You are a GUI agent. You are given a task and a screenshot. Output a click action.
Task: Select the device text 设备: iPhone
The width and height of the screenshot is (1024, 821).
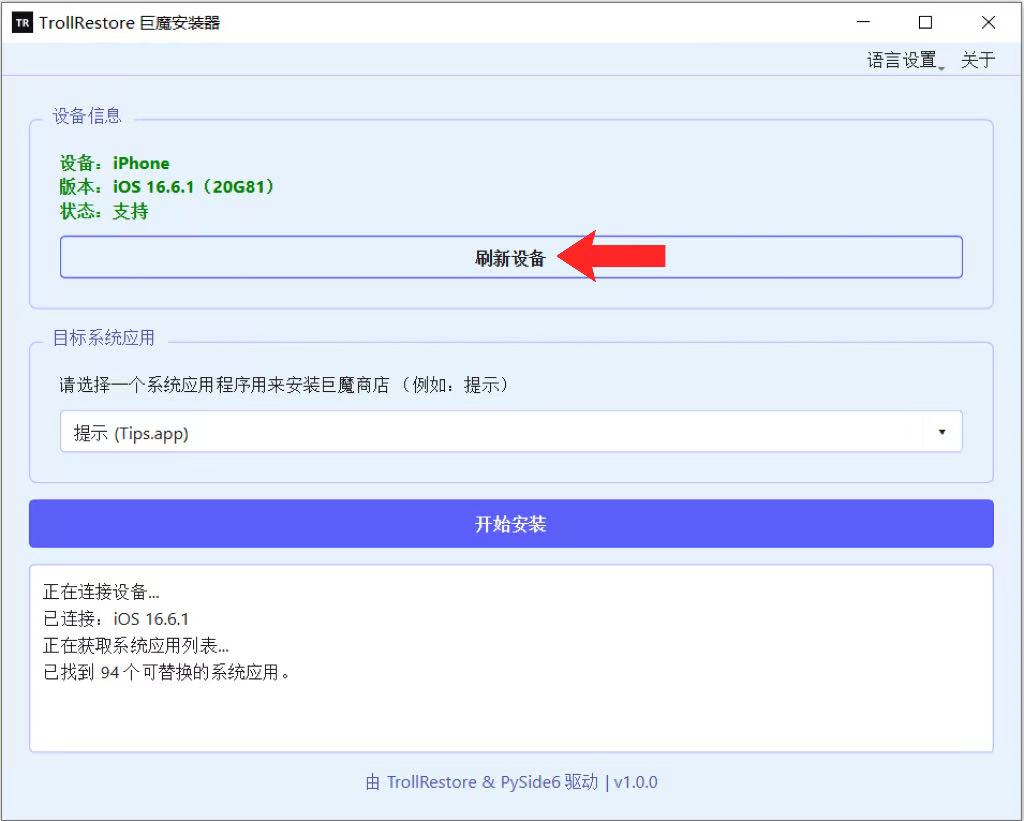114,163
